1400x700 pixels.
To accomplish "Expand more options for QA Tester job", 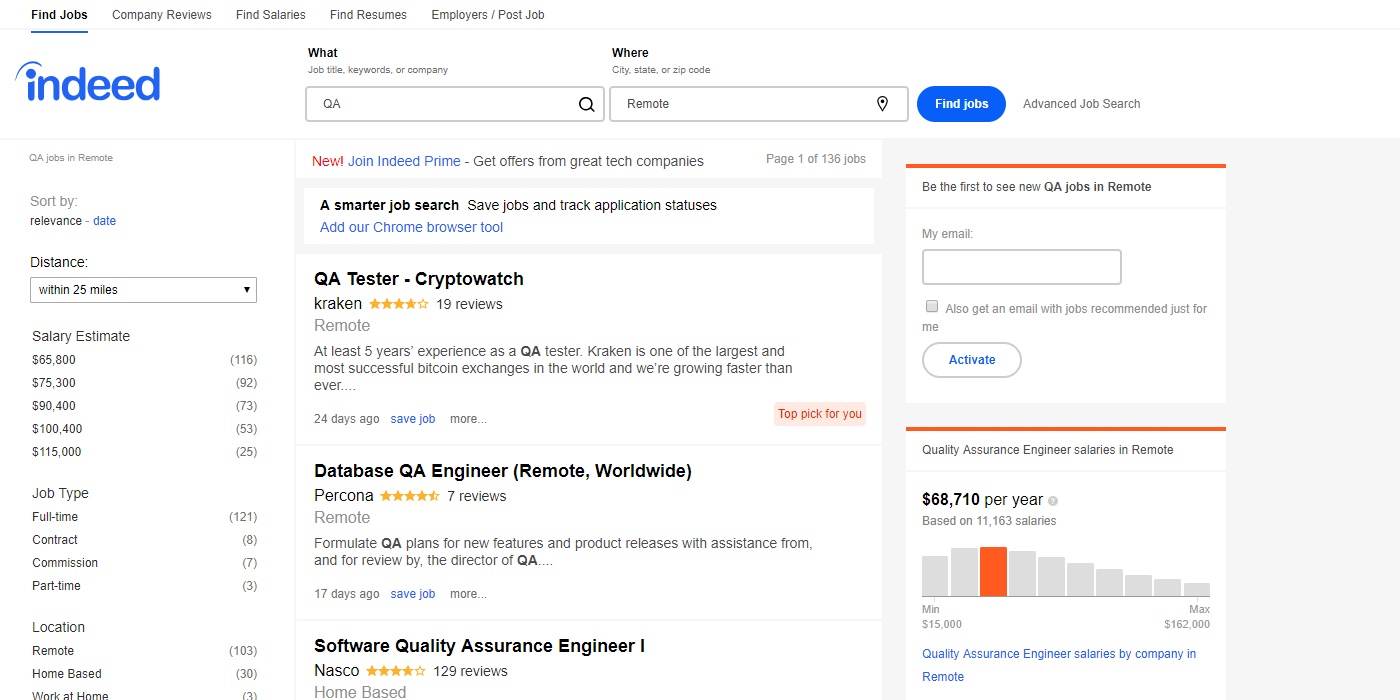I will (468, 419).
